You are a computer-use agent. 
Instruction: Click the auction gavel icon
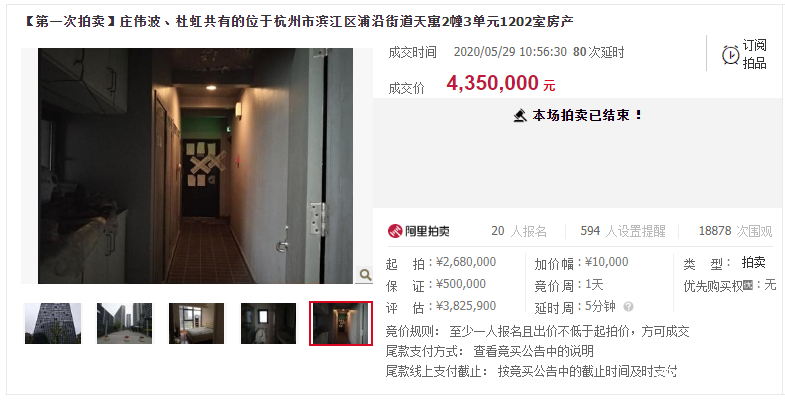click(521, 116)
